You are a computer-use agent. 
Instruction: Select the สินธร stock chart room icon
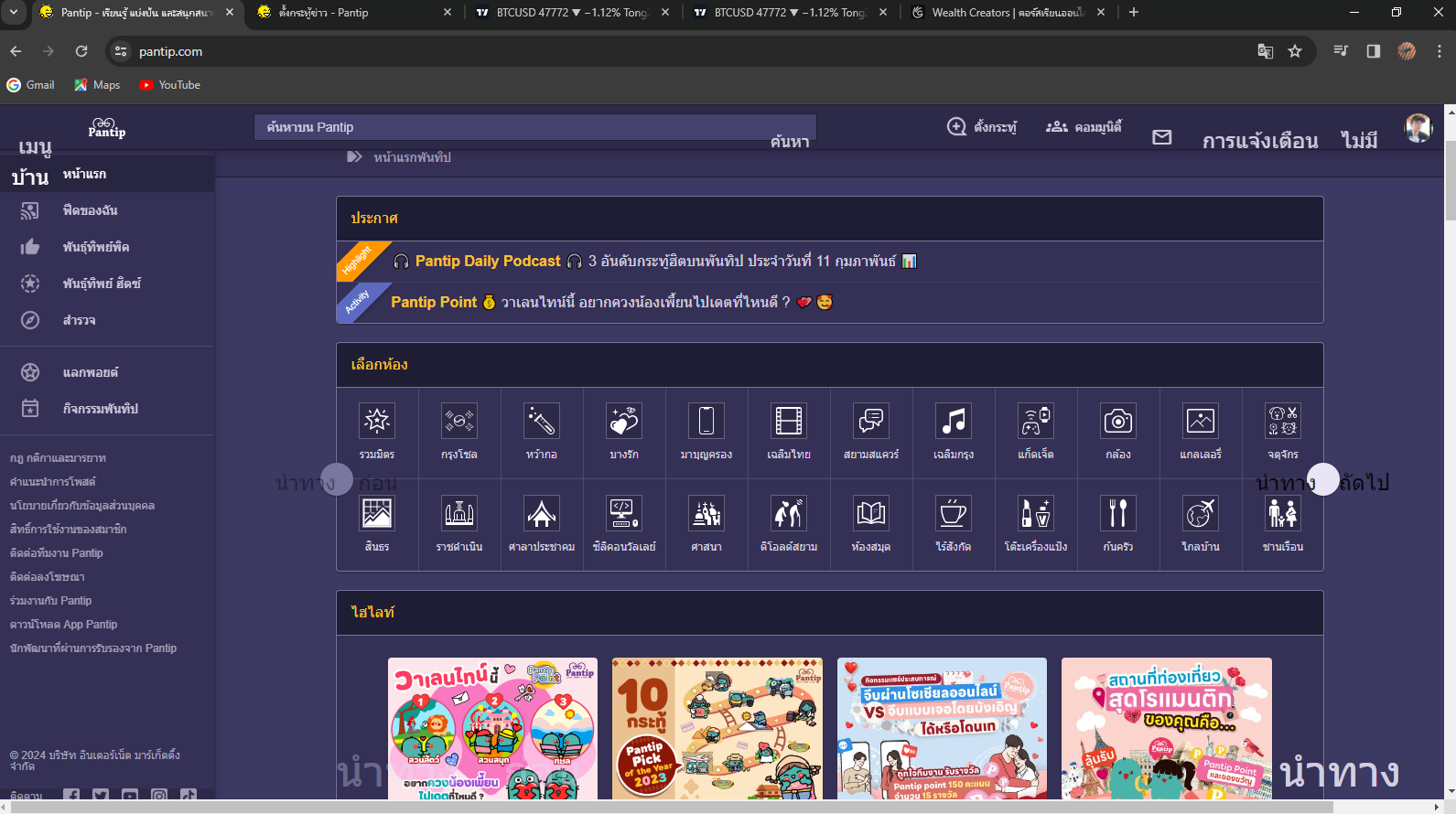[376, 514]
